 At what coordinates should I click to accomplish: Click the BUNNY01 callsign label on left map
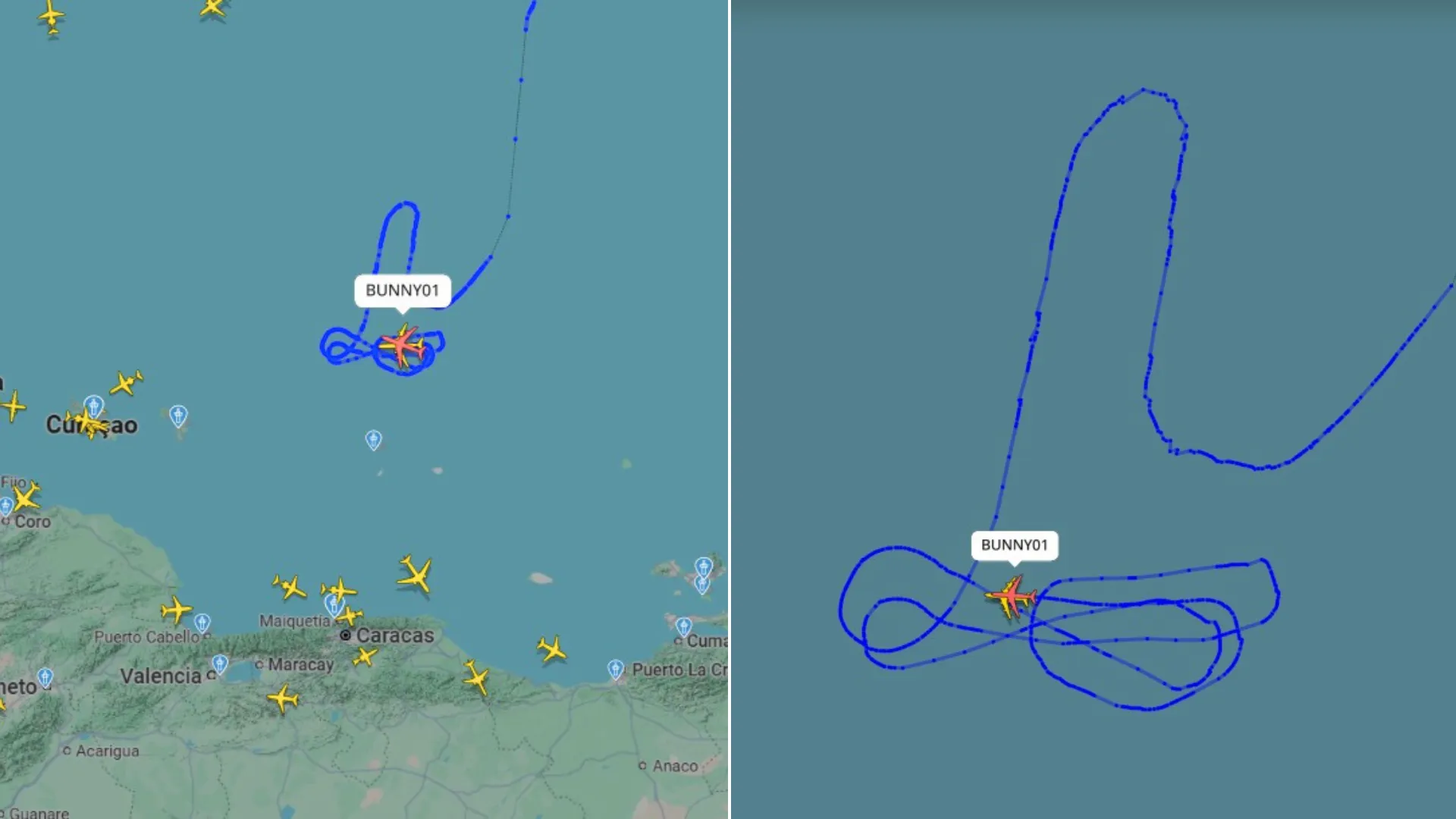[403, 290]
